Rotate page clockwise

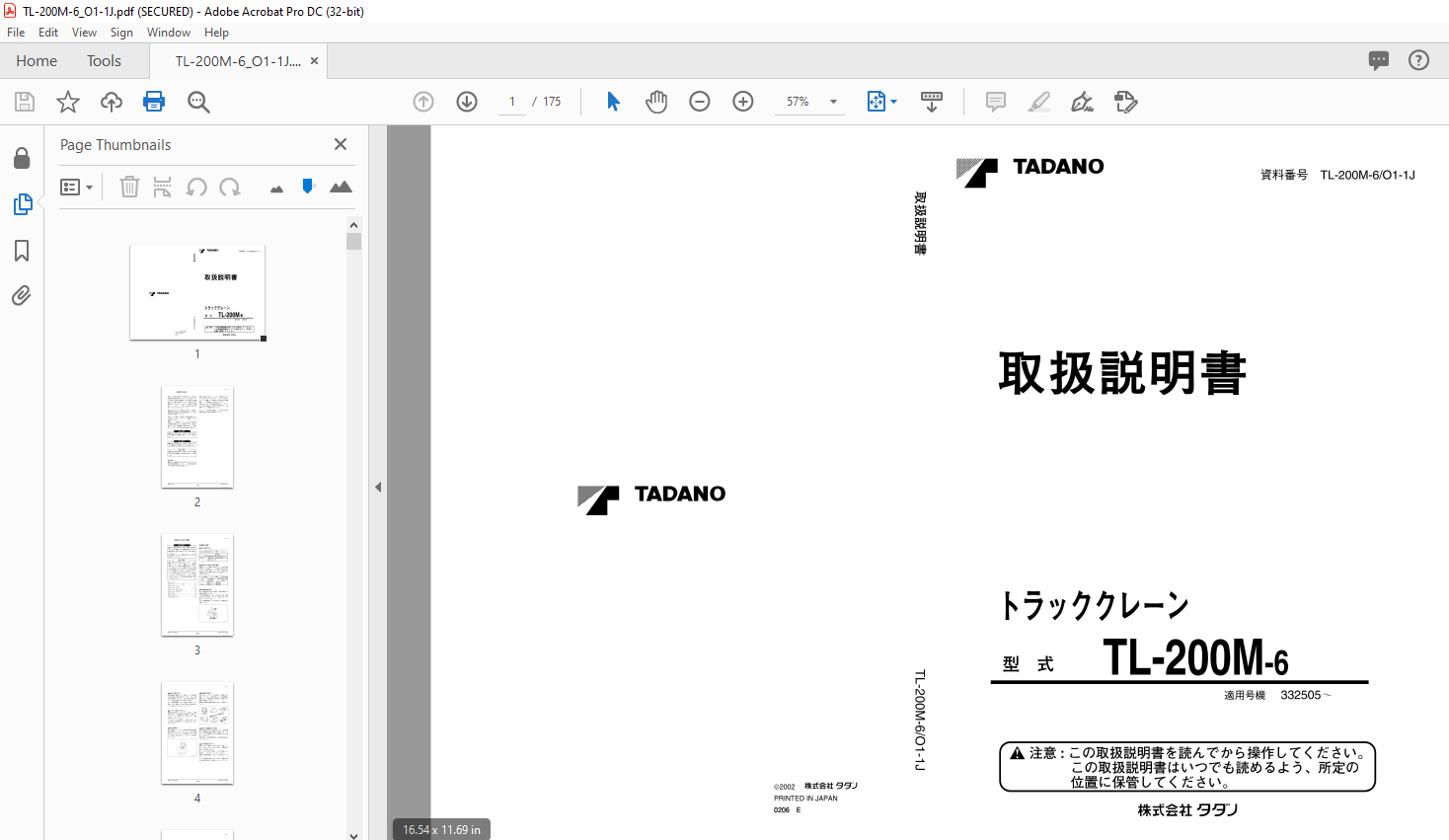point(230,187)
